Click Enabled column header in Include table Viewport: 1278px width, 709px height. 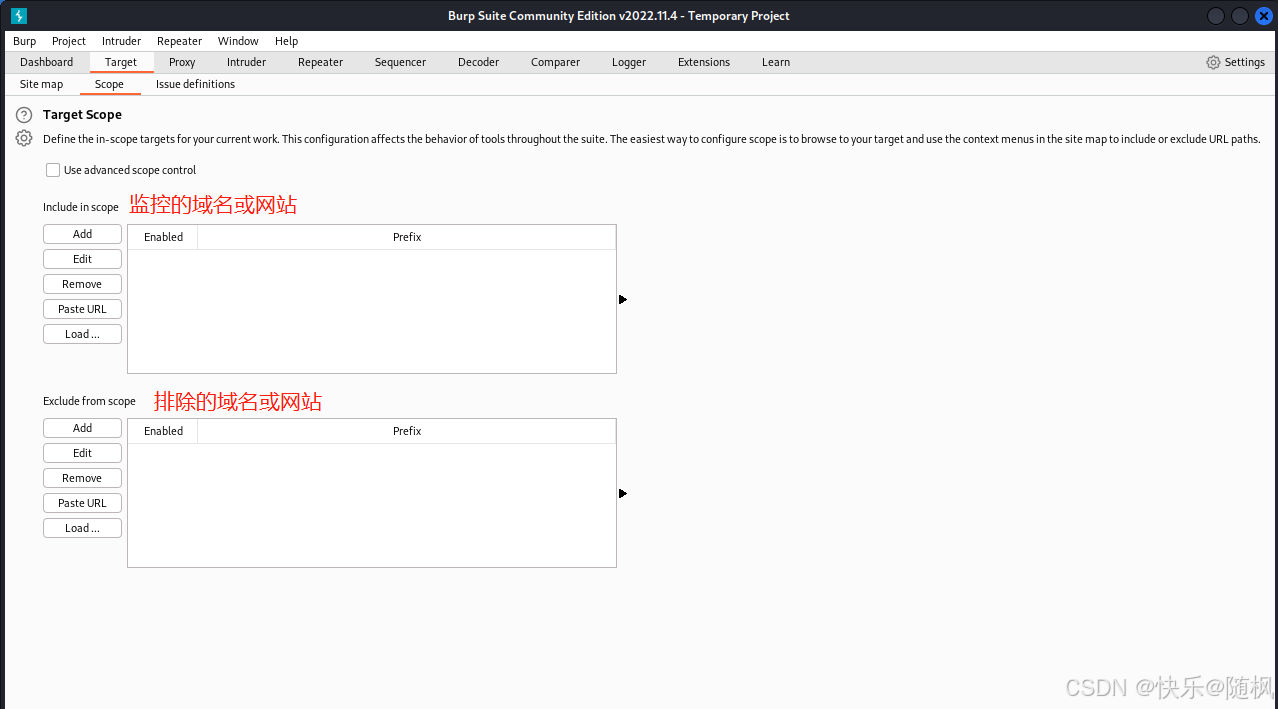coord(163,237)
